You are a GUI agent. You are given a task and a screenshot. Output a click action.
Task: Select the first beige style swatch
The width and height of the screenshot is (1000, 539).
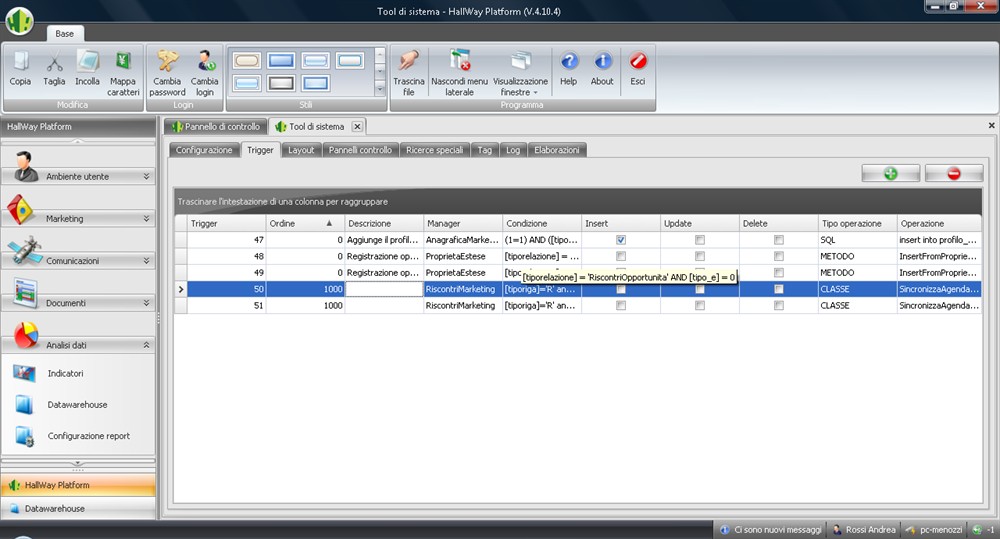(x=247, y=61)
